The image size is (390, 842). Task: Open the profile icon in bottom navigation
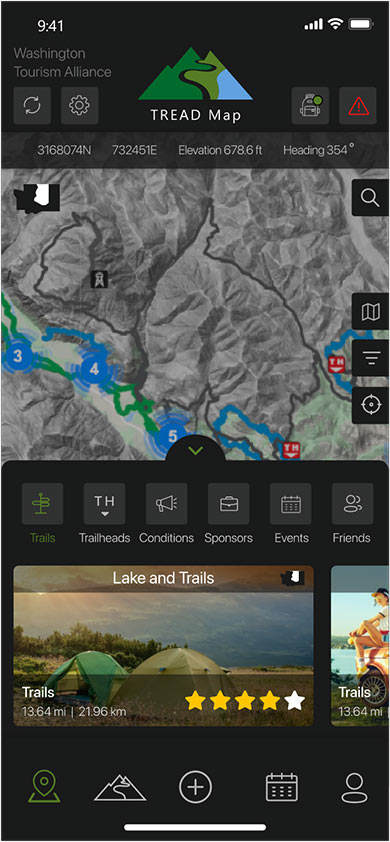tap(354, 788)
